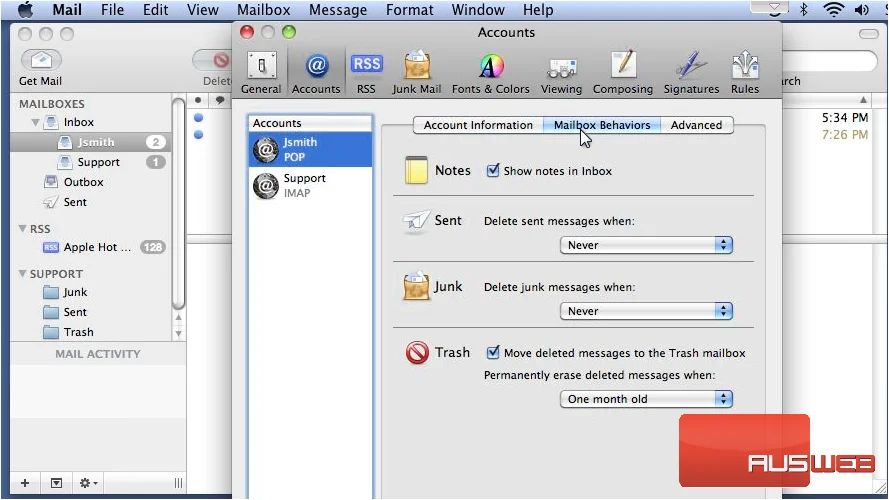Screen dimensions: 889x500
Task: Toggle Move deleted messages to Trash checkbox
Action: (493, 353)
